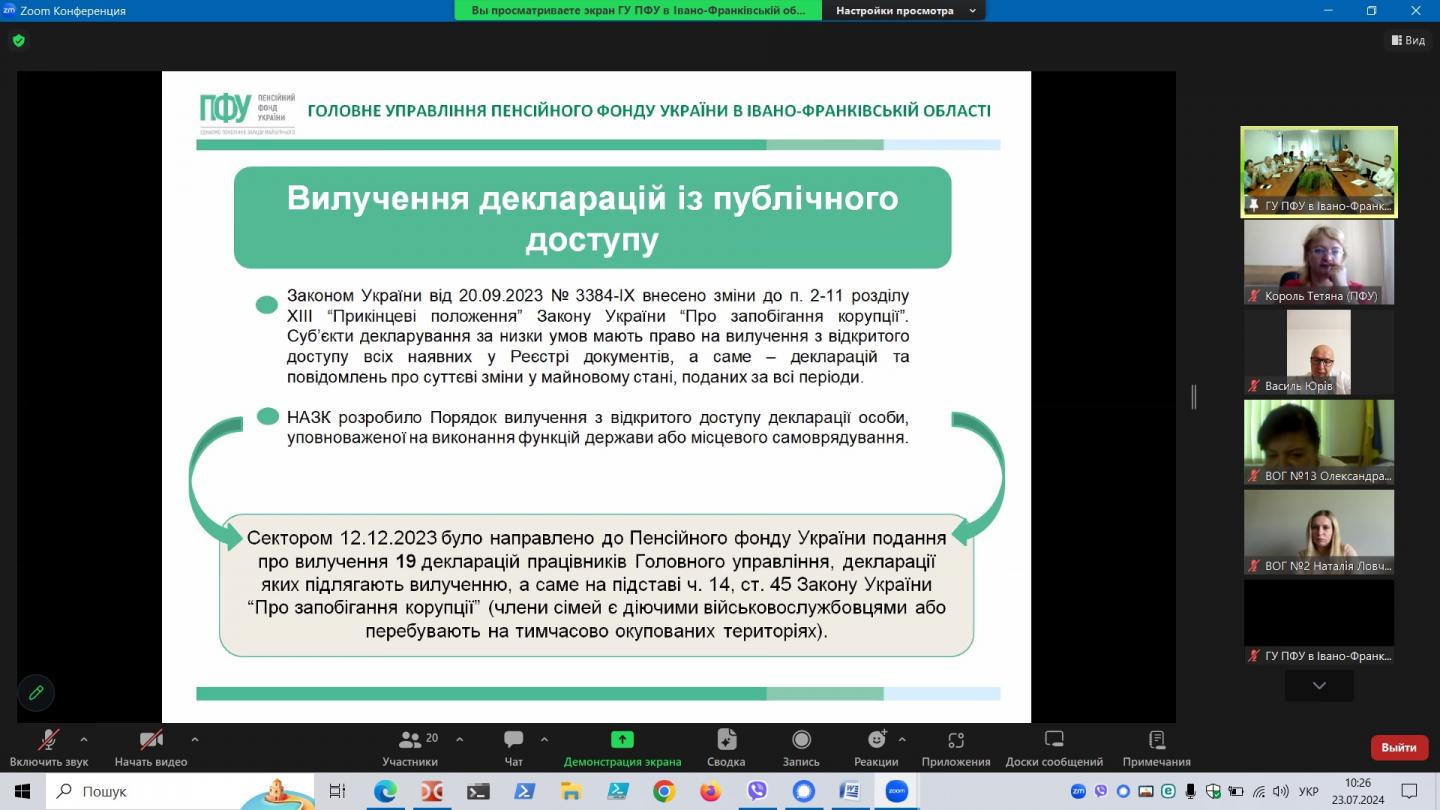This screenshot has height=810, width=1440.
Task: Select ВОГ №13 Олександра video thumbnail
Action: (x=1319, y=442)
